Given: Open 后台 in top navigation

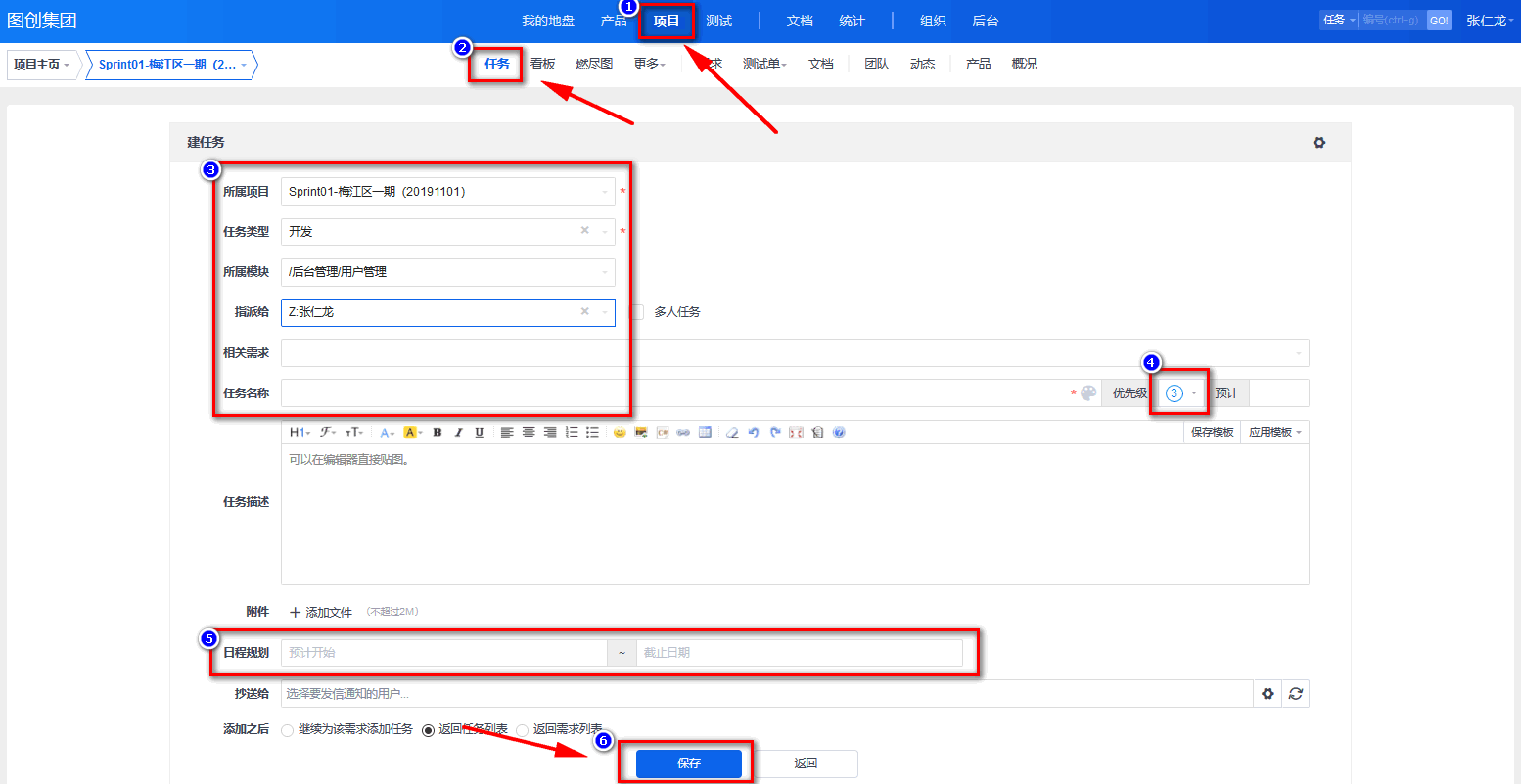Looking at the screenshot, I should pyautogui.click(x=986, y=21).
